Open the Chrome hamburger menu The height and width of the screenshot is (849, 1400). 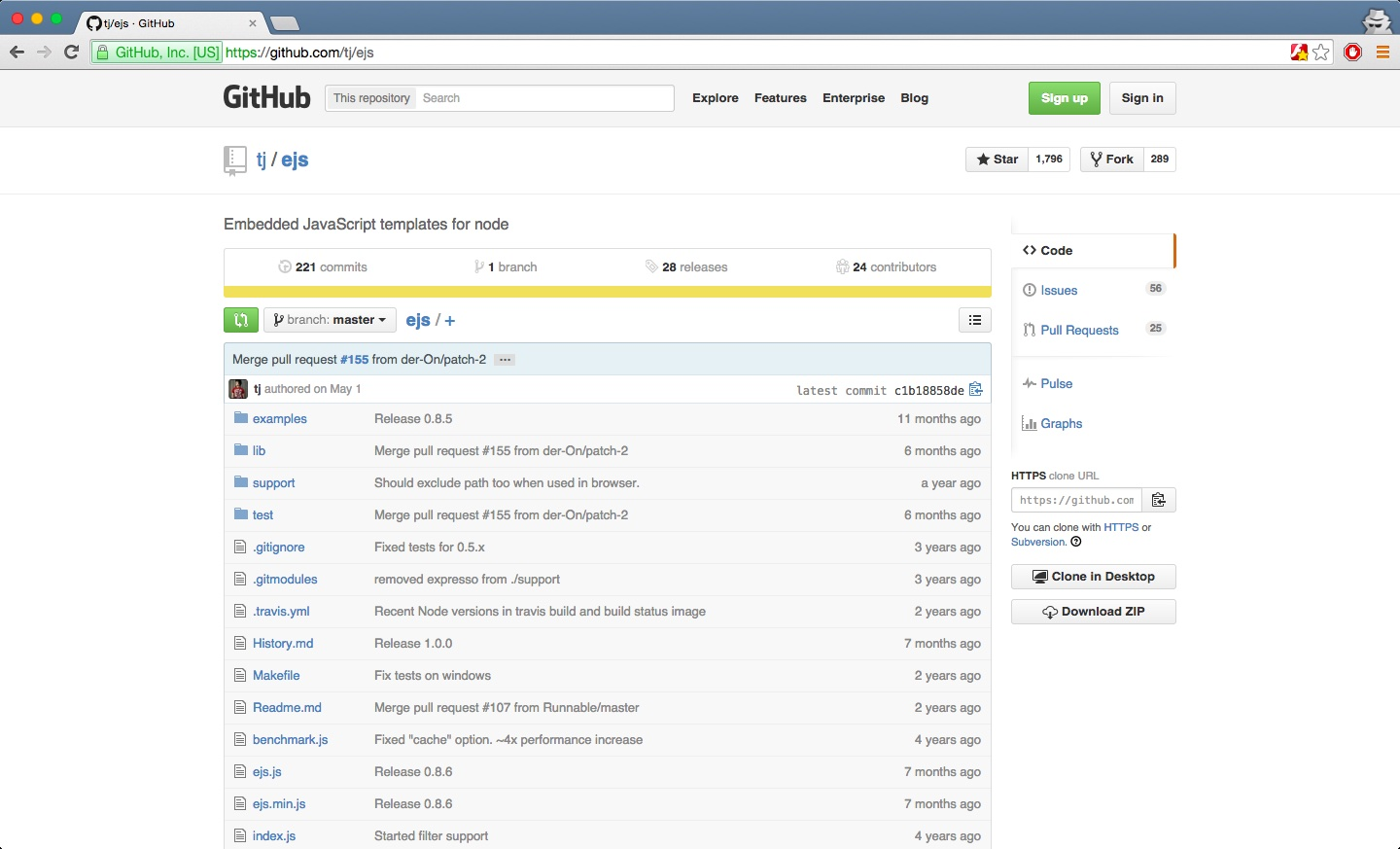pos(1382,53)
